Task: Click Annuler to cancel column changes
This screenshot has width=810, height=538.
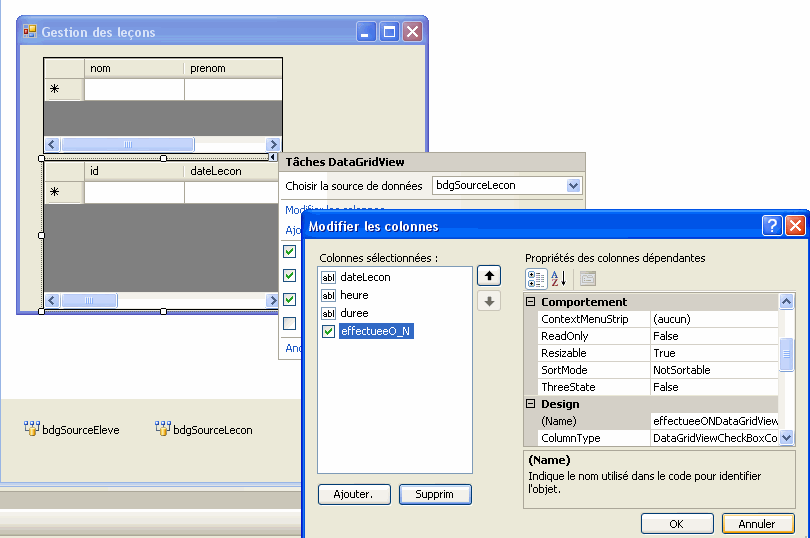Action: (758, 524)
